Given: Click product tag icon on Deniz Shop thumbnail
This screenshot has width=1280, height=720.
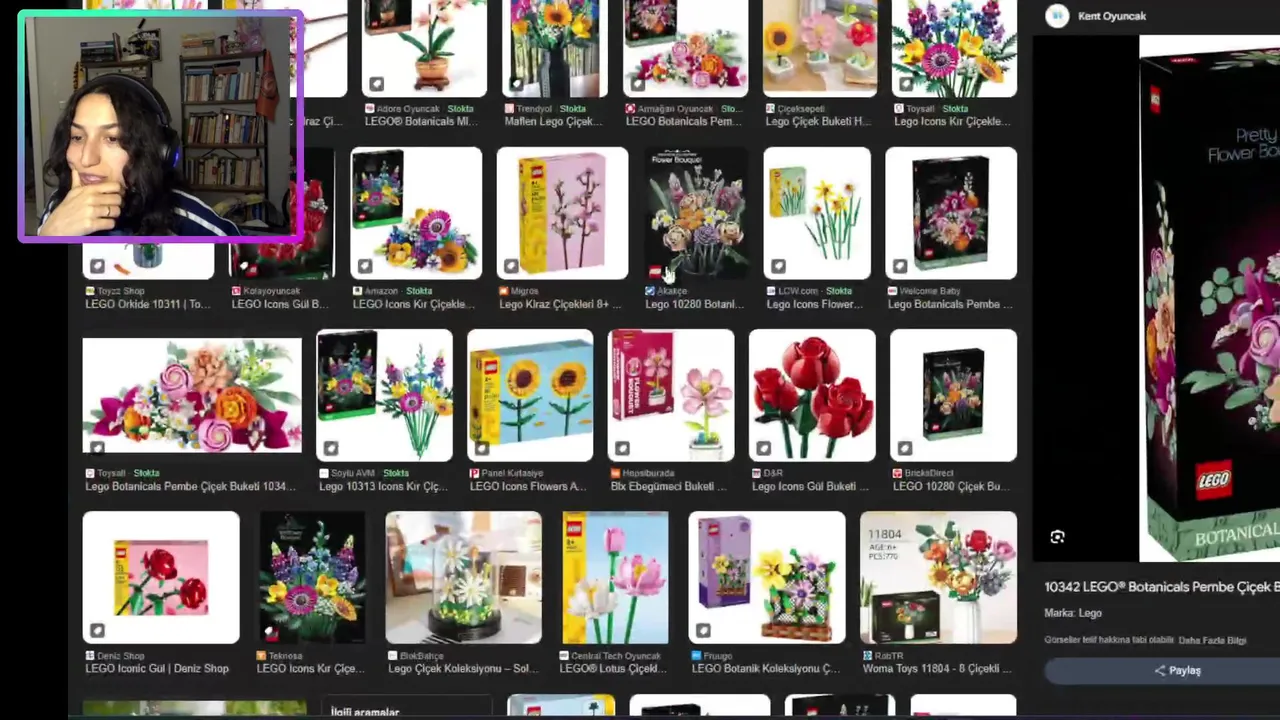Looking at the screenshot, I should (97, 630).
